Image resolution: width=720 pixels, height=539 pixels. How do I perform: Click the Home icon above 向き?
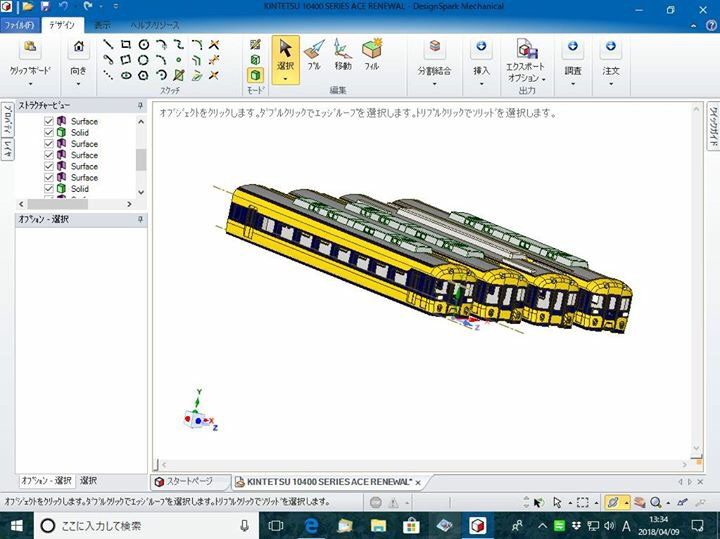tap(79, 46)
